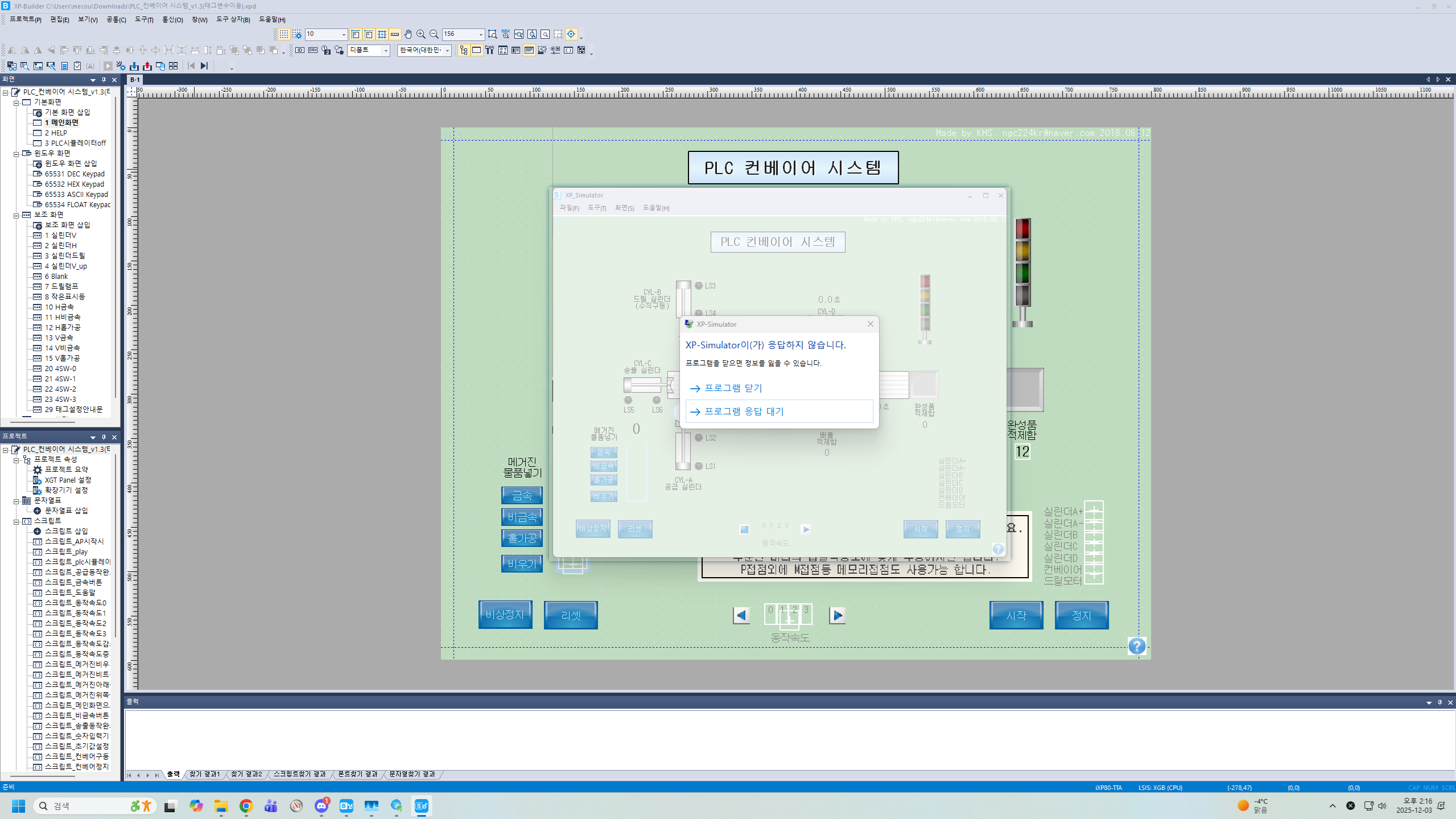Click the tag binoculars toolbar icon
This screenshot has width=1456, height=819.
pos(11,66)
